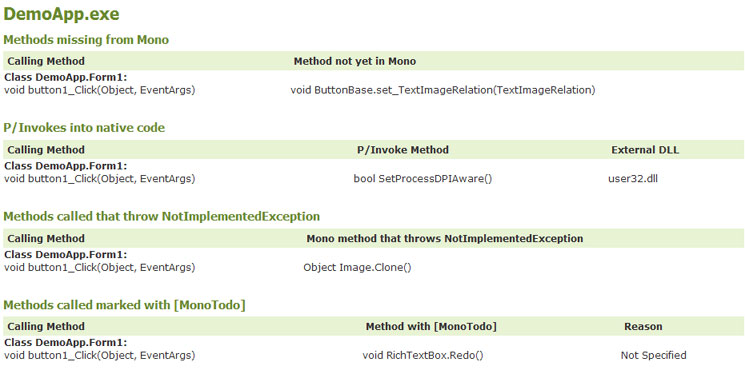Click the 'P/Invoke Method' column header
This screenshot has width=745, height=370.
(402, 150)
